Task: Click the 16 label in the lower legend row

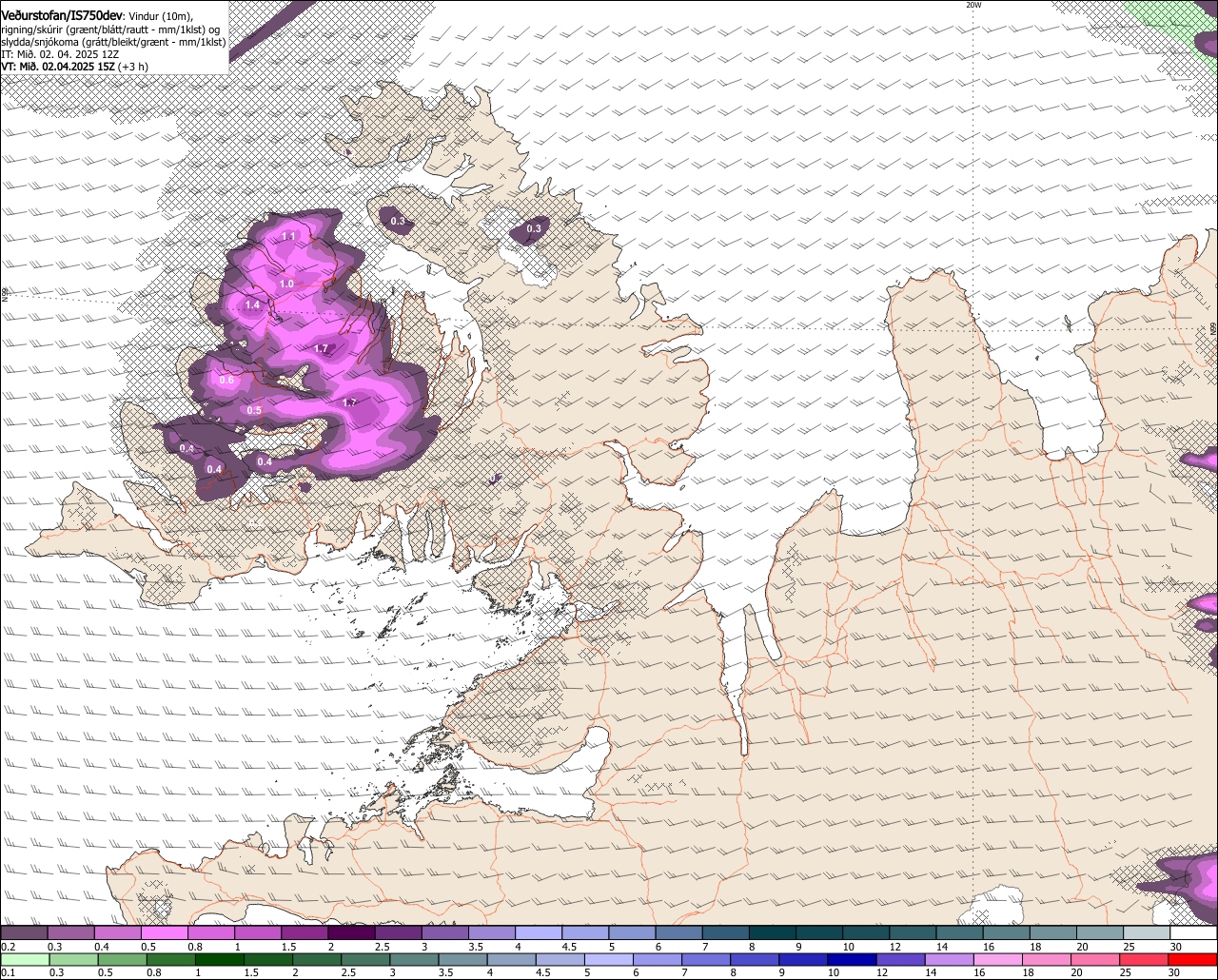Action: [979, 972]
